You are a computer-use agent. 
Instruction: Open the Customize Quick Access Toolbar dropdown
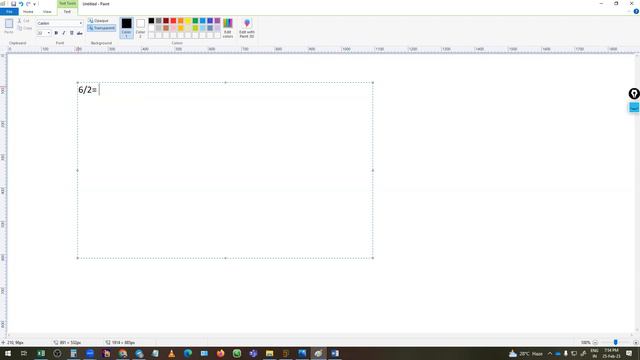35,4
